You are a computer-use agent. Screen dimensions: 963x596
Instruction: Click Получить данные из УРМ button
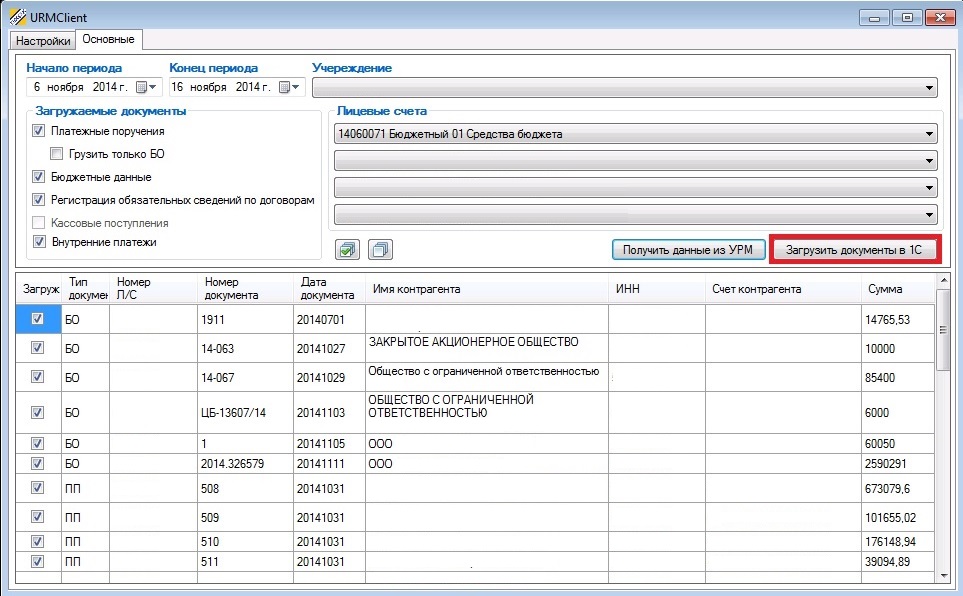[x=688, y=249]
